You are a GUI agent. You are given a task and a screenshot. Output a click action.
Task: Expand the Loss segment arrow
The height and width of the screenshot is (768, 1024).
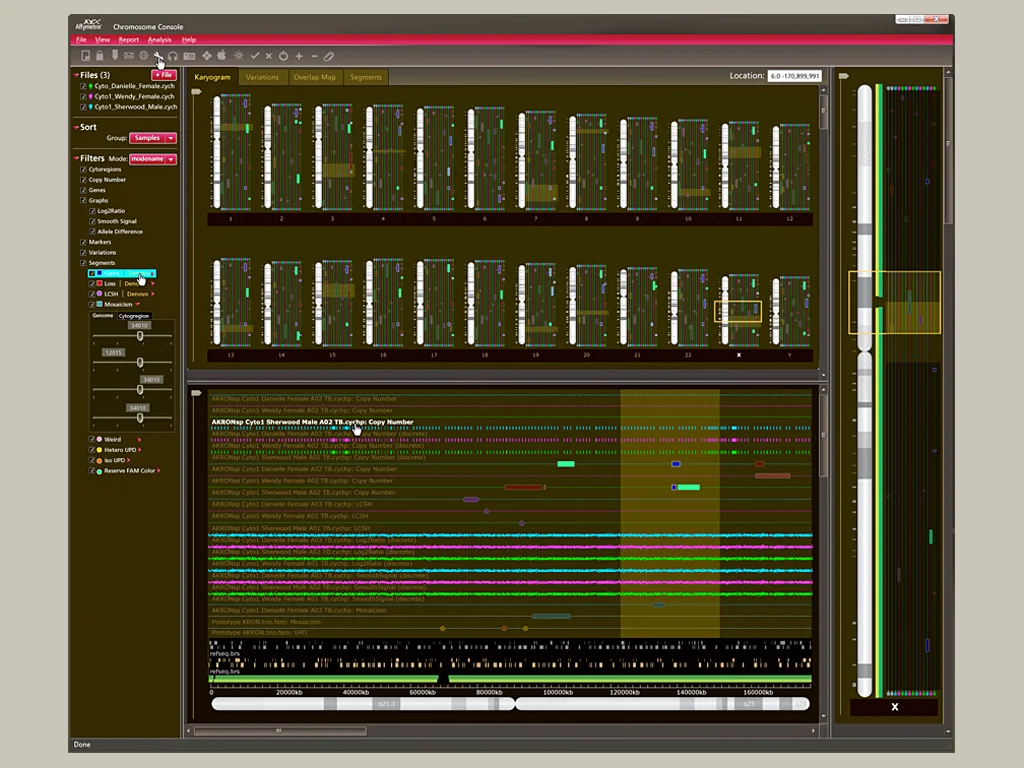tap(153, 284)
